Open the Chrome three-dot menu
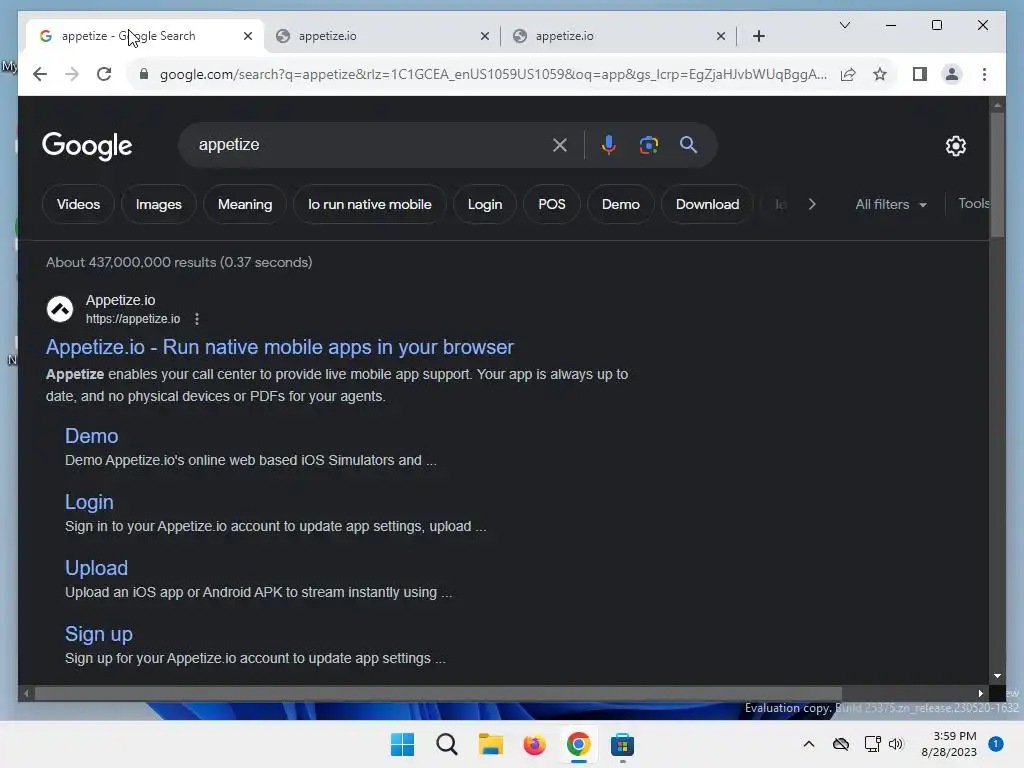 pos(984,74)
